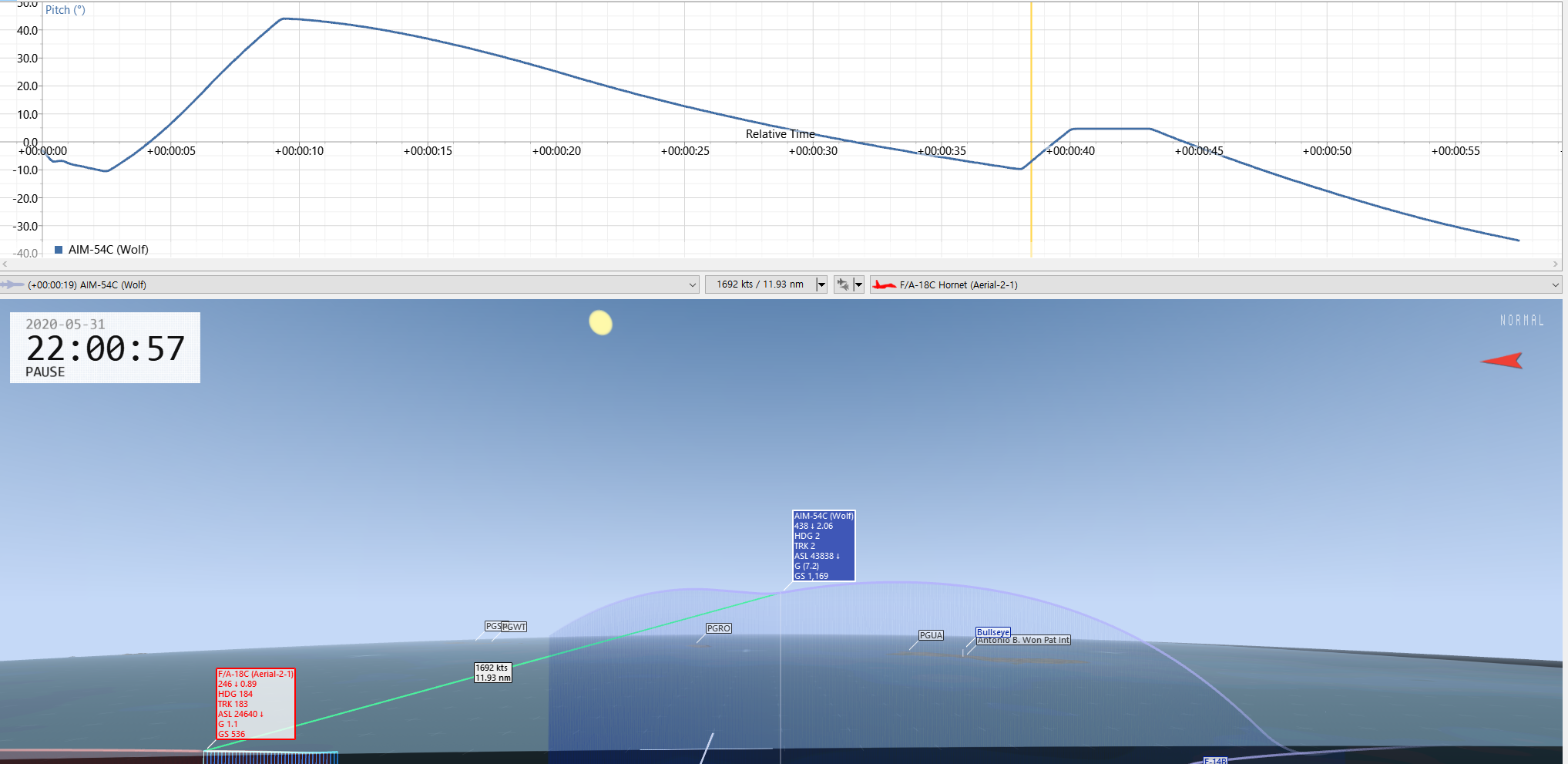This screenshot has width=1568, height=764.
Task: Click the 22:00:57 clock display
Action: (106, 349)
